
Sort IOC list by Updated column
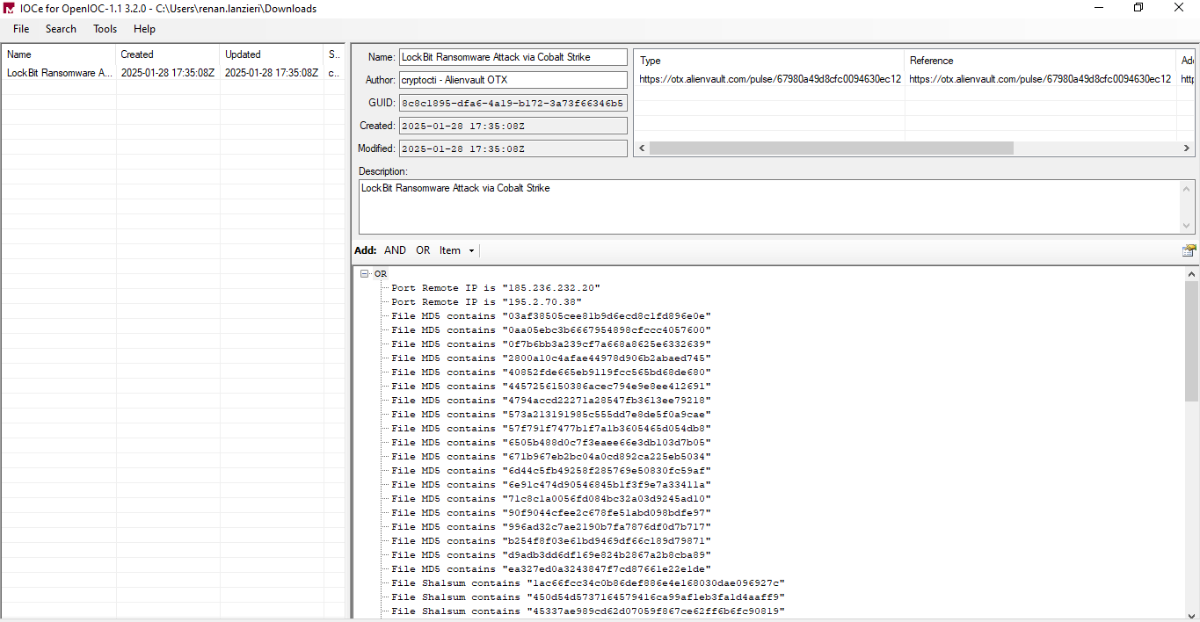[x=271, y=54]
